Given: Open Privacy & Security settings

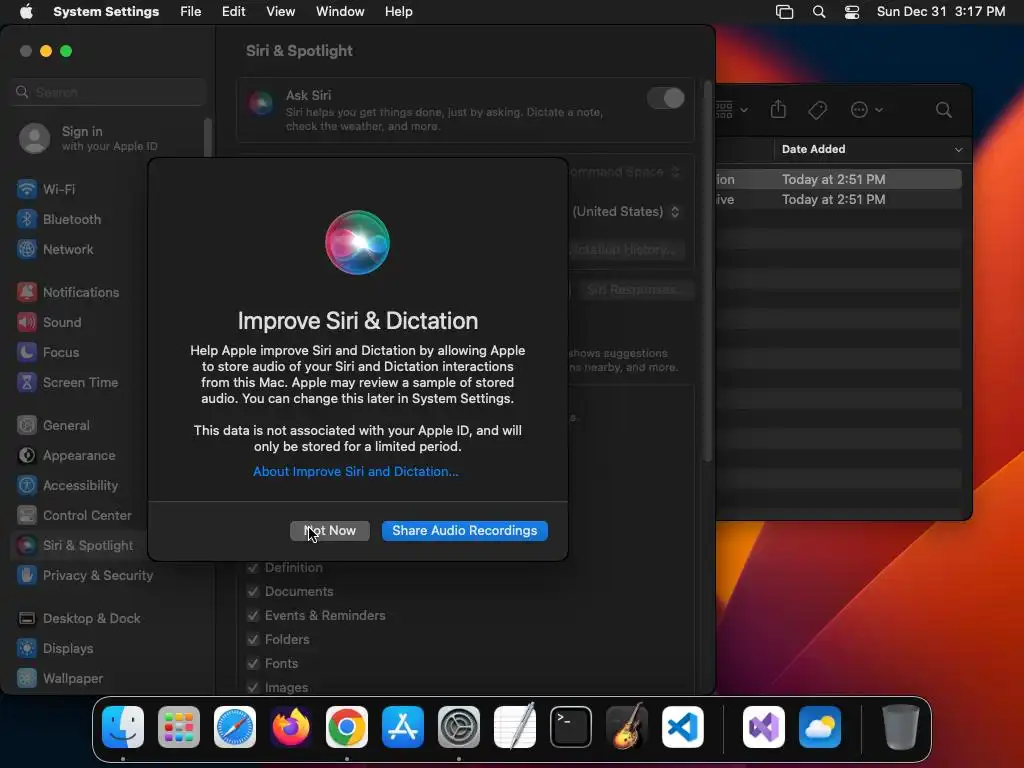Looking at the screenshot, I should pyautogui.click(x=85, y=575).
